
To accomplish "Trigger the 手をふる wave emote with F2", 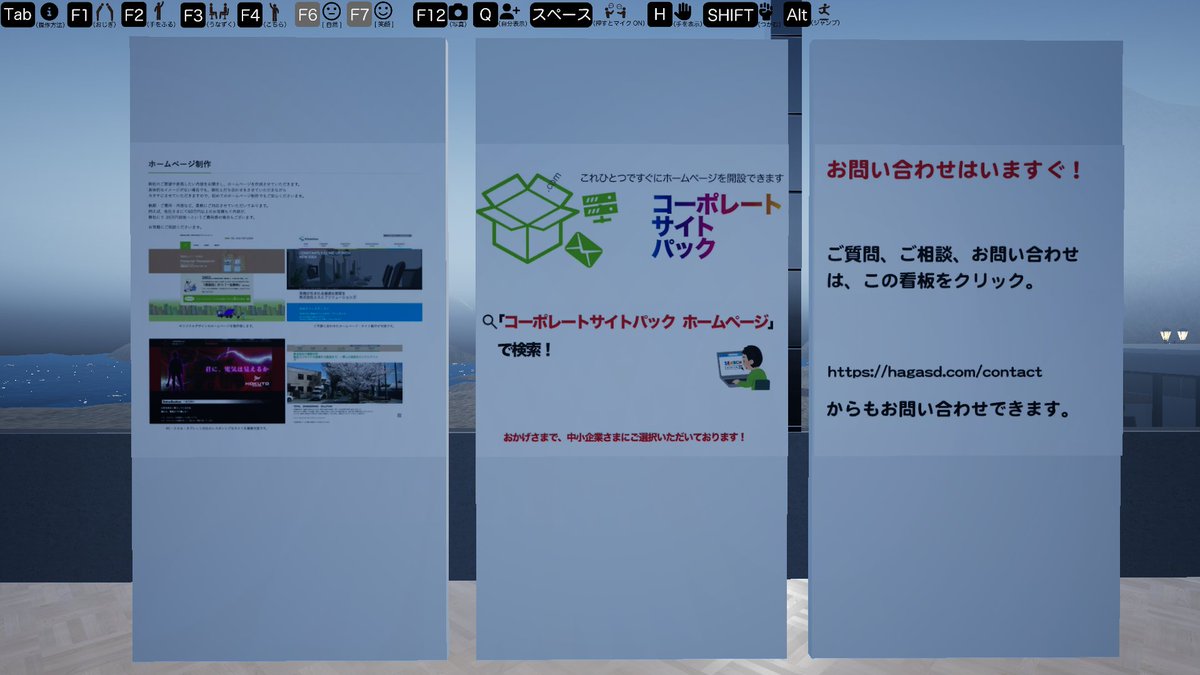I will [136, 14].
